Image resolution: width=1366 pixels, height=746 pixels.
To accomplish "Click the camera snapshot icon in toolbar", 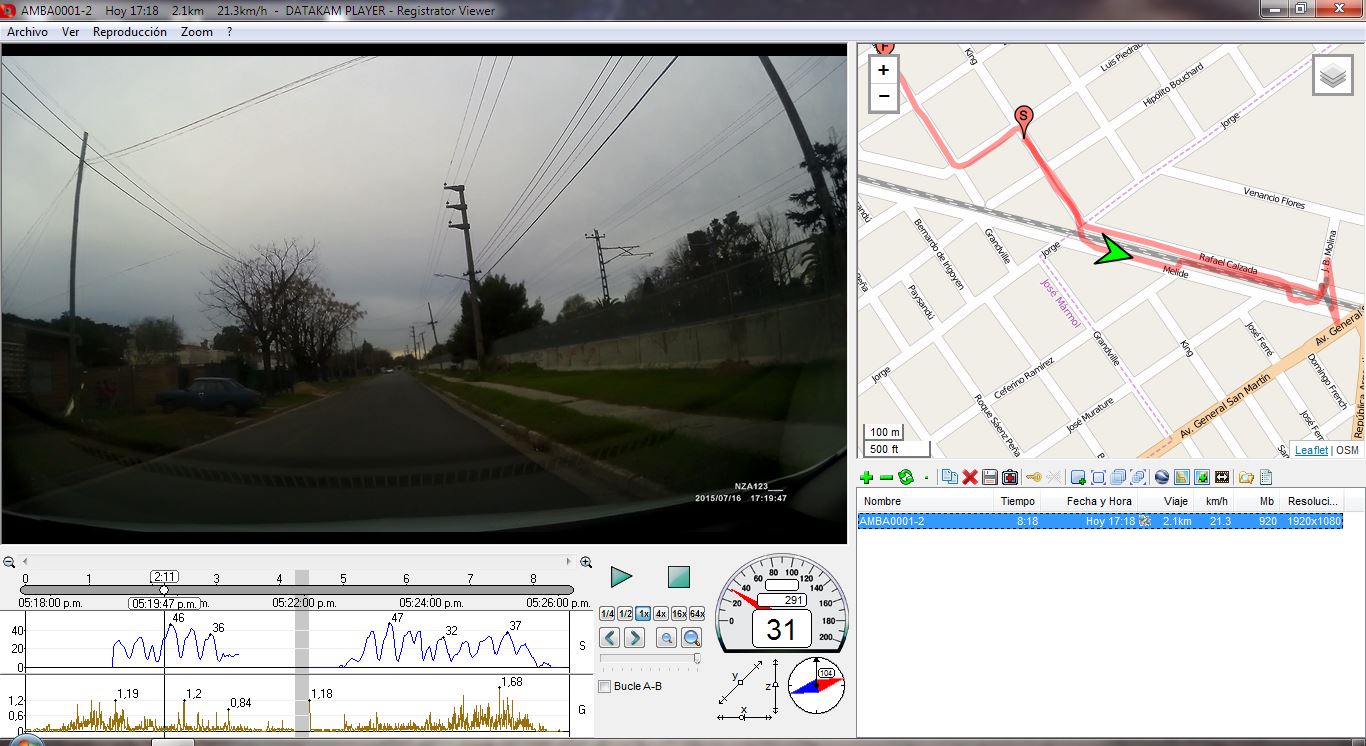I will [x=1010, y=478].
